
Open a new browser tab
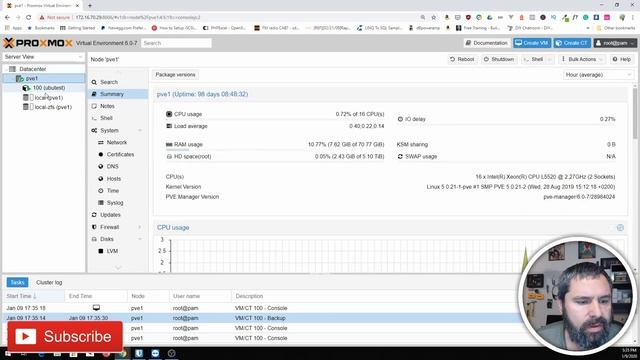pos(90,6)
